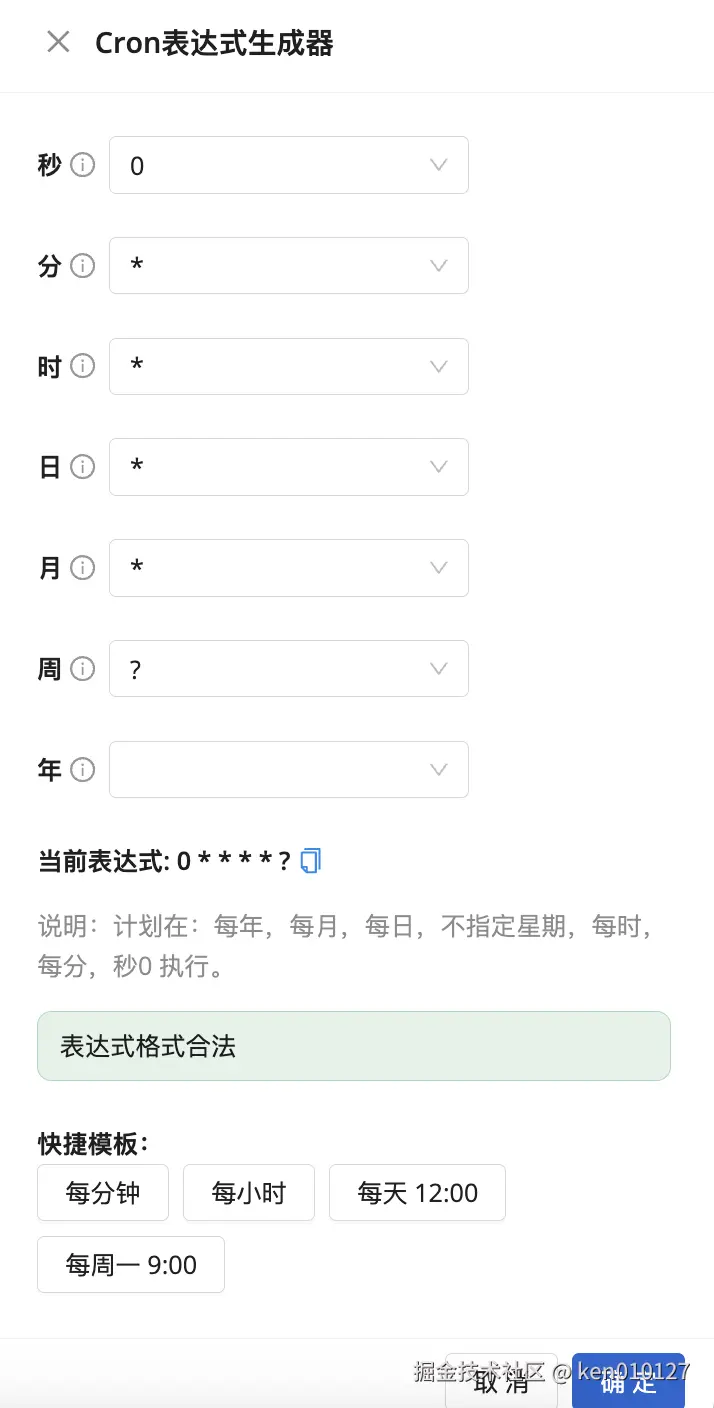The height and width of the screenshot is (1408, 714).
Task: Select the 每小时 template
Action: point(248,1192)
